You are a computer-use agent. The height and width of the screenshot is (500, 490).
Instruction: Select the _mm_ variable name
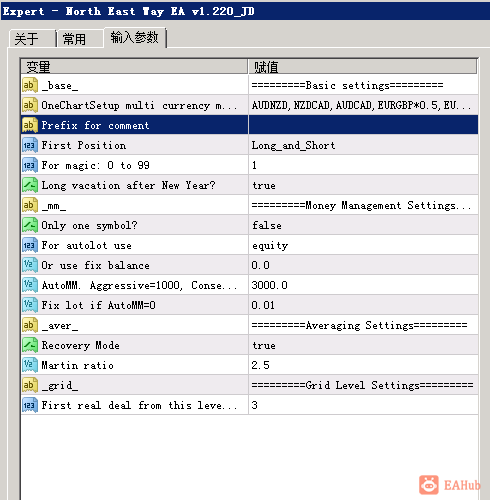click(54, 205)
